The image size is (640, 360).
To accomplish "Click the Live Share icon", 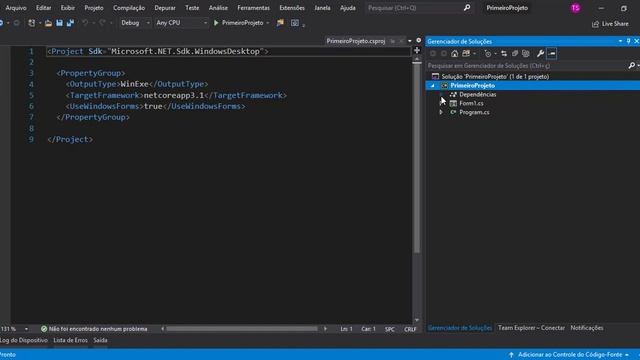I will coord(596,24).
